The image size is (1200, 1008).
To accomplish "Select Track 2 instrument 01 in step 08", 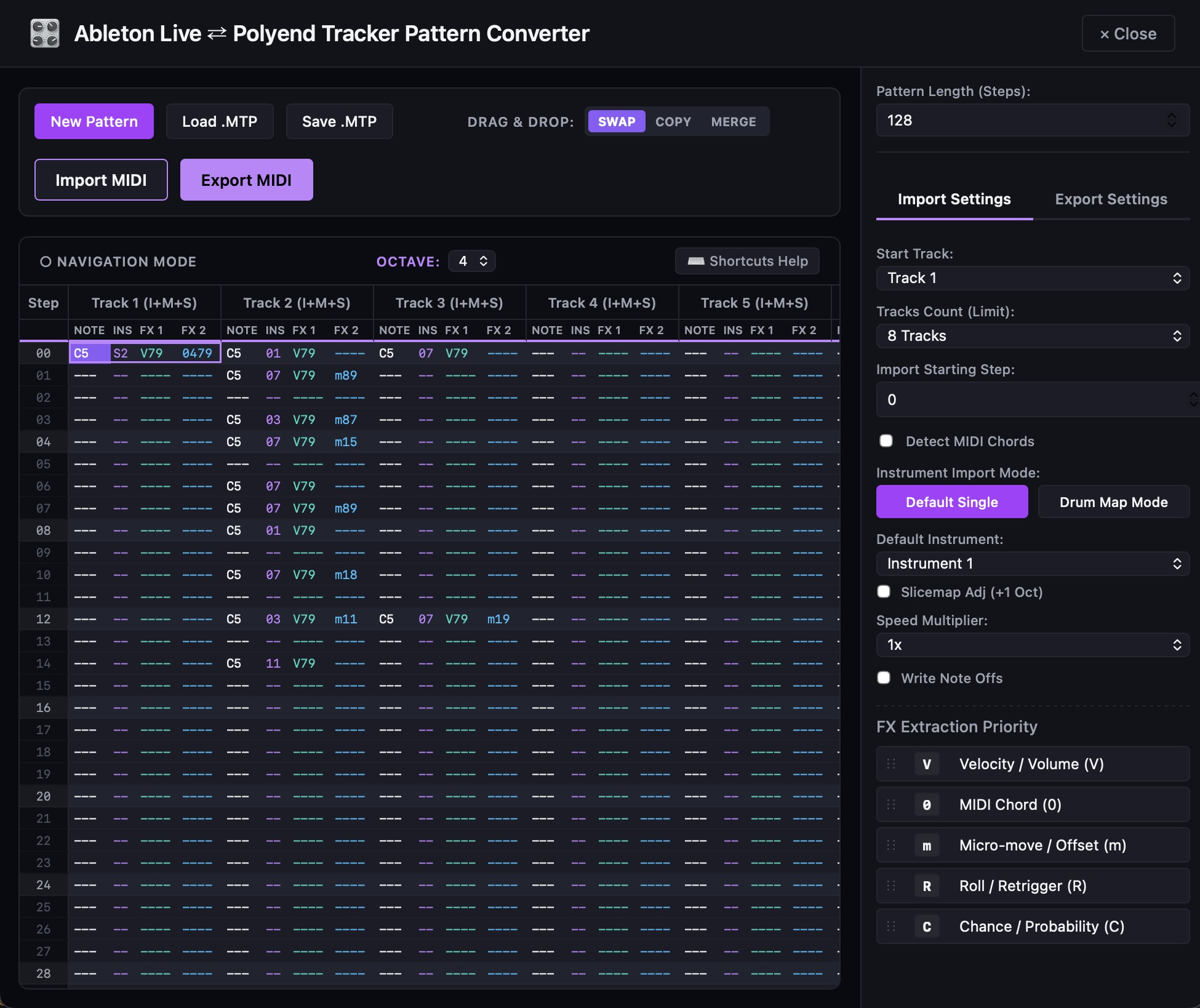I will coord(273,530).
